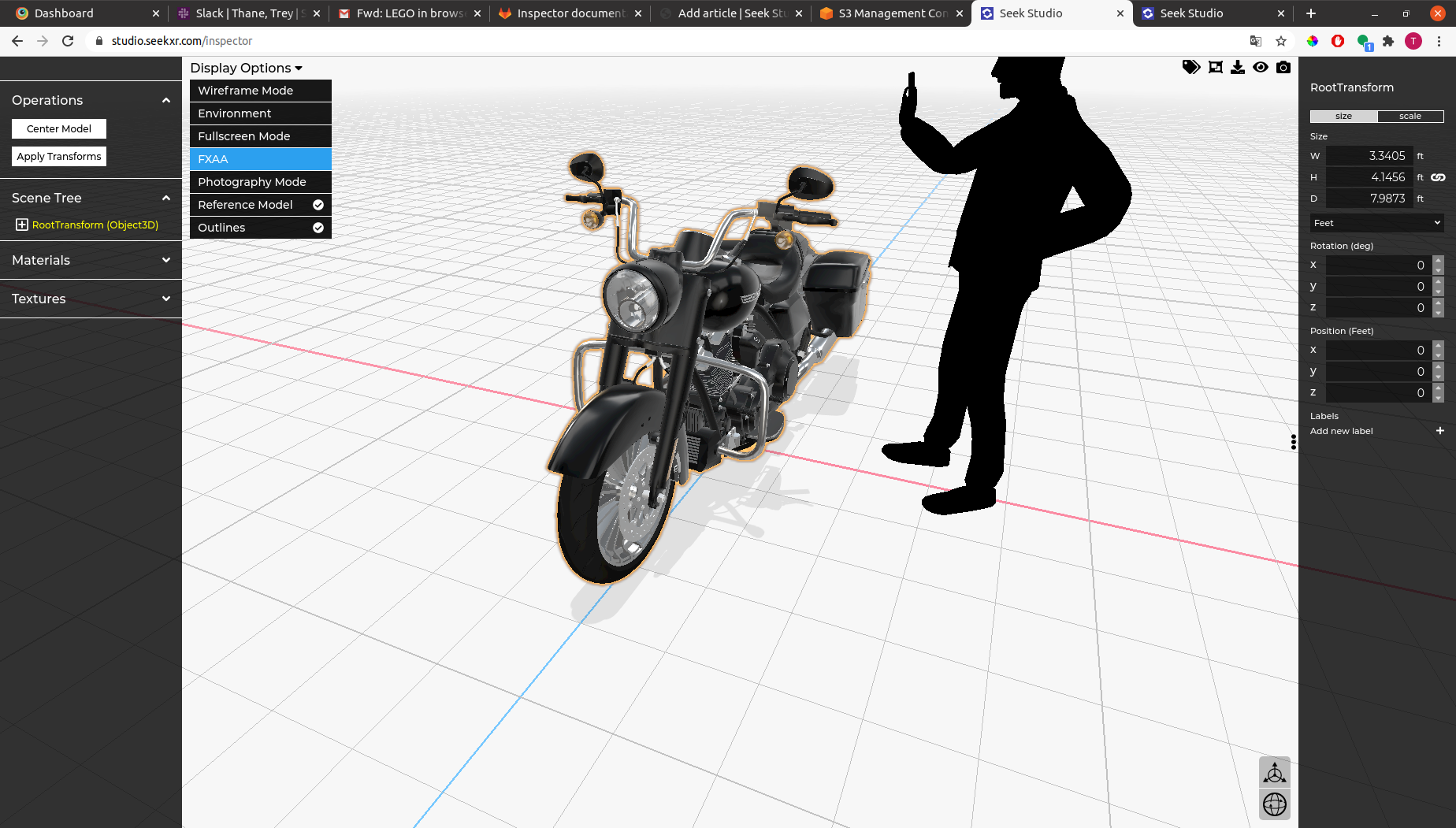Expand the Textures section

[166, 299]
